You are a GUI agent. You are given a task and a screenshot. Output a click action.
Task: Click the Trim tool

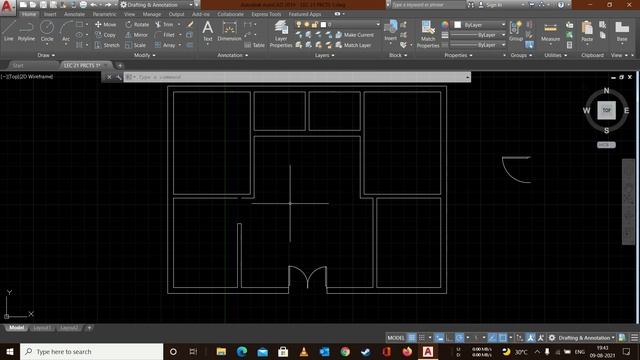click(164, 24)
